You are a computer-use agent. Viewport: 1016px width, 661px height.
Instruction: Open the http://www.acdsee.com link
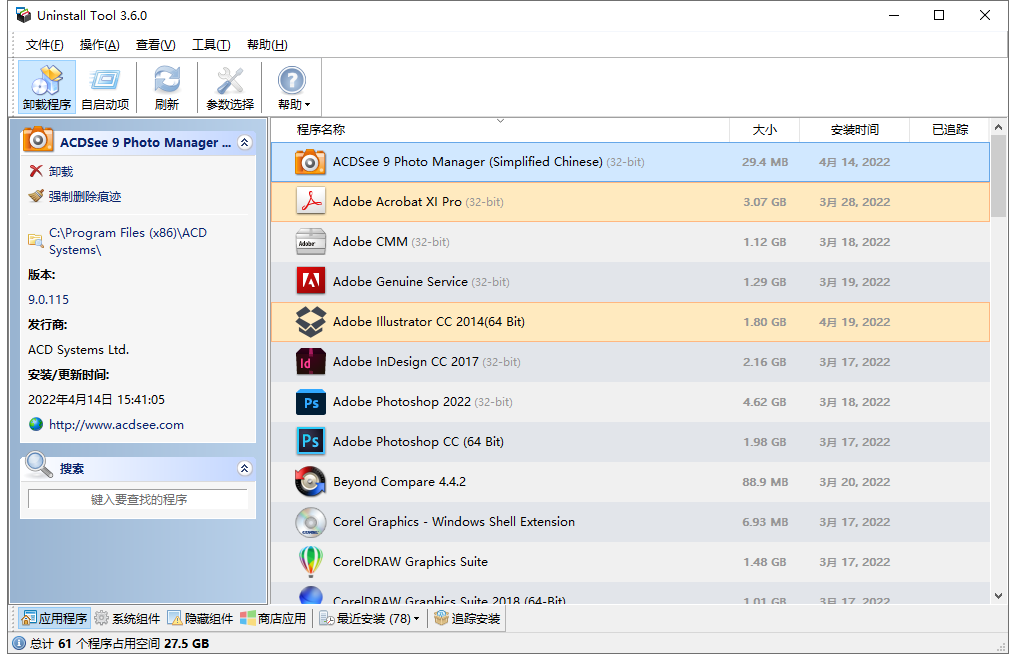point(116,425)
